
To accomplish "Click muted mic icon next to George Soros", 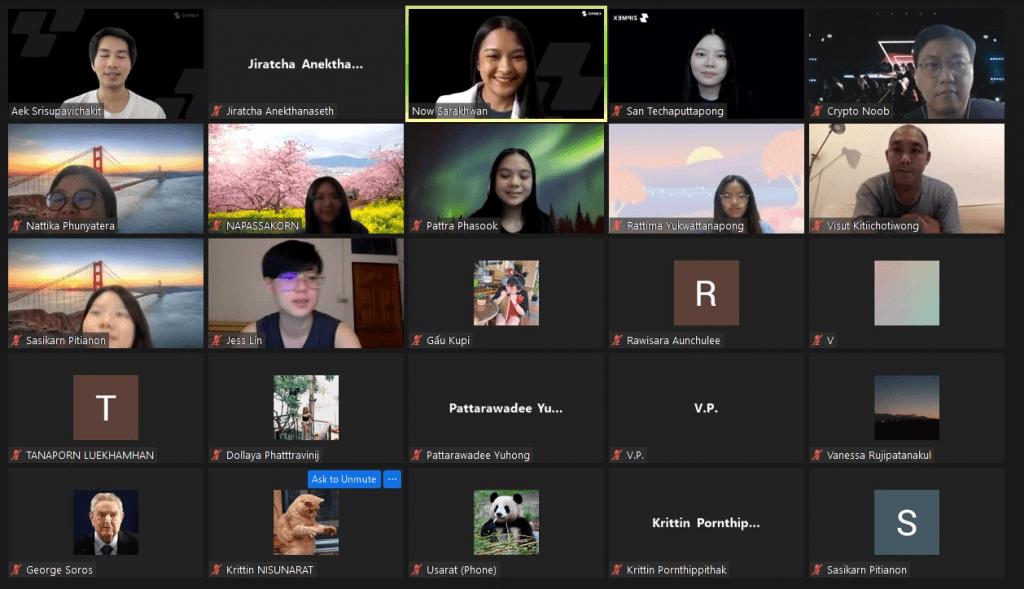I will [16, 570].
